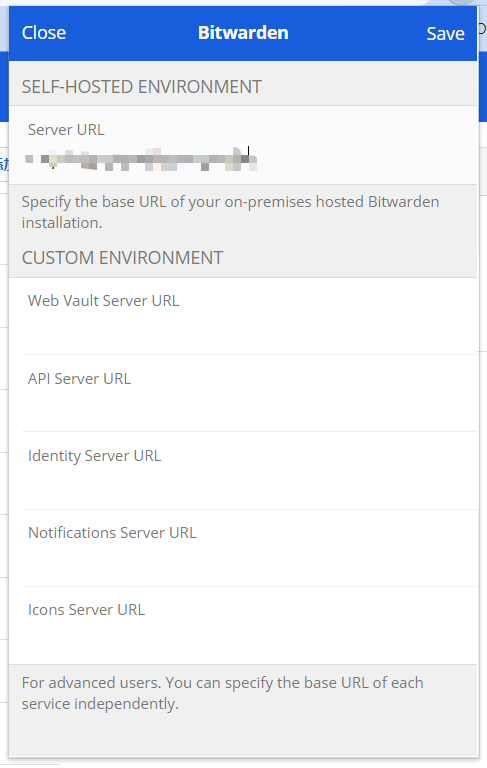Image resolution: width=487 pixels, height=768 pixels.
Task: Click the CUSTOM ENVIRONMENT heading
Action: (x=122, y=258)
